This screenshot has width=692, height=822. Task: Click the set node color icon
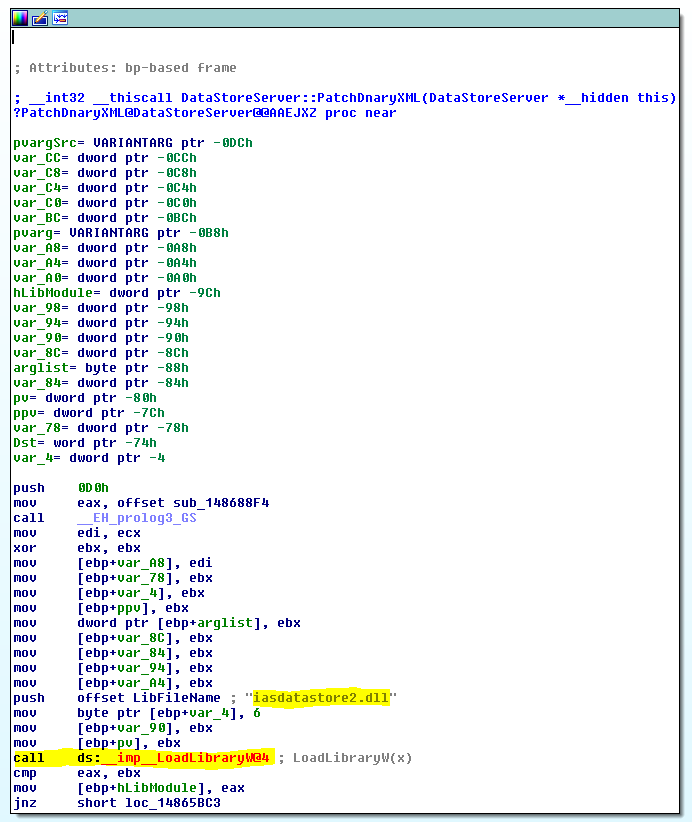point(20,19)
